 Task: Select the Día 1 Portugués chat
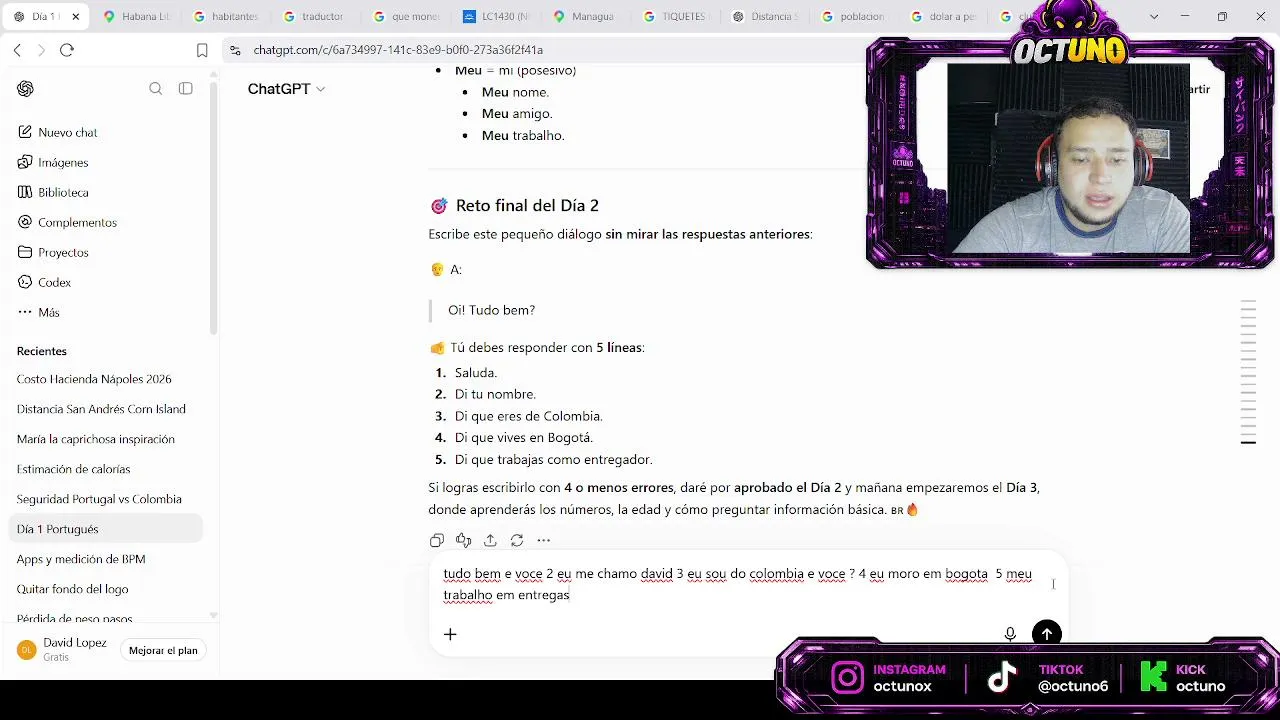click(106, 529)
